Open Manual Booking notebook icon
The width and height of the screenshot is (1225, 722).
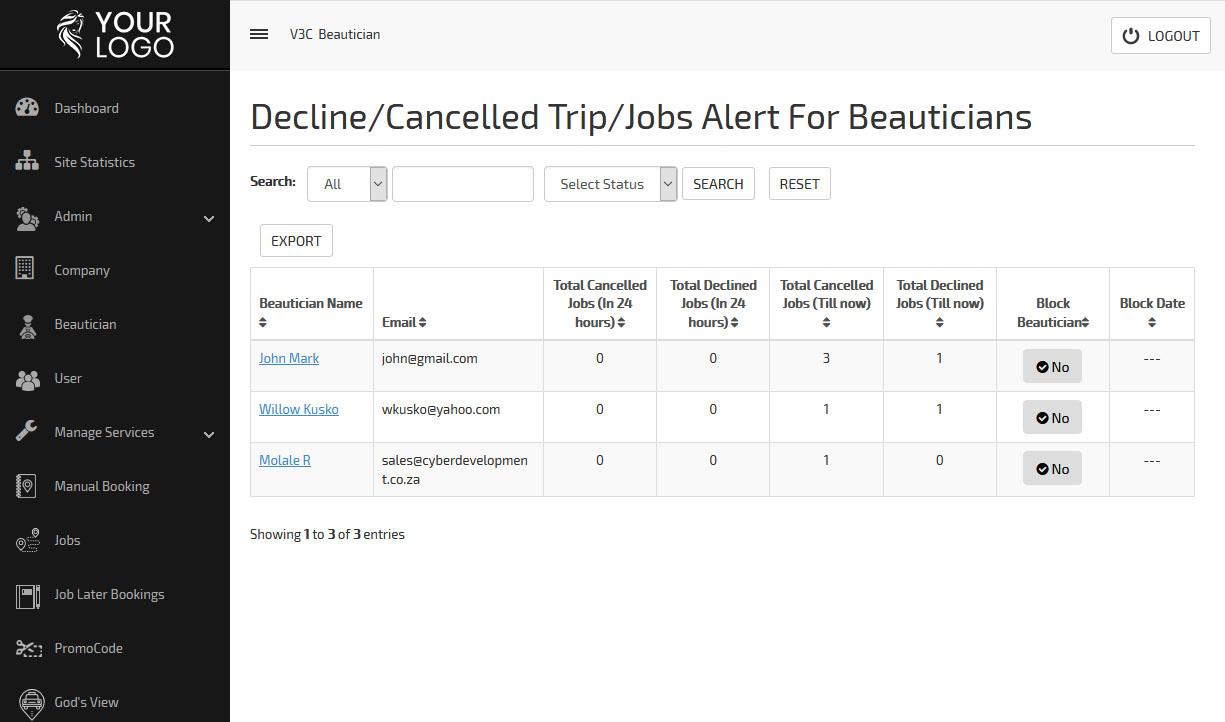[x=27, y=486]
